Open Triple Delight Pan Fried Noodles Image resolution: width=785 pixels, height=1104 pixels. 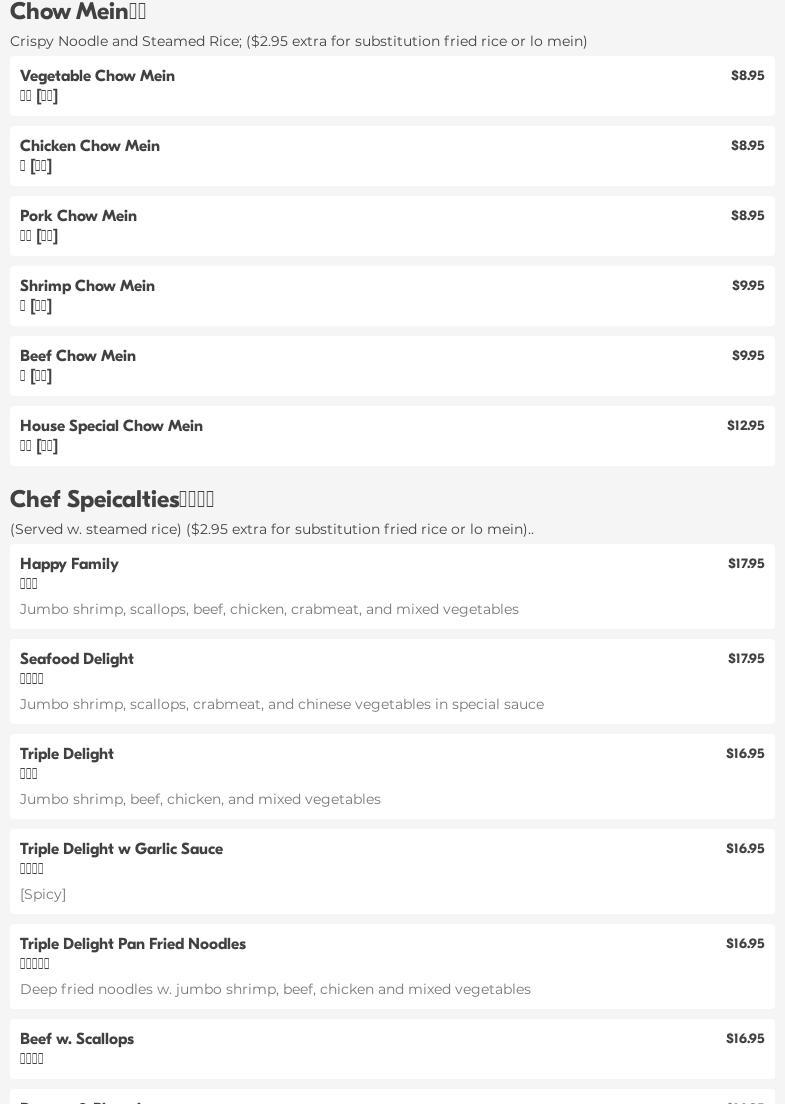pyautogui.click(x=133, y=944)
